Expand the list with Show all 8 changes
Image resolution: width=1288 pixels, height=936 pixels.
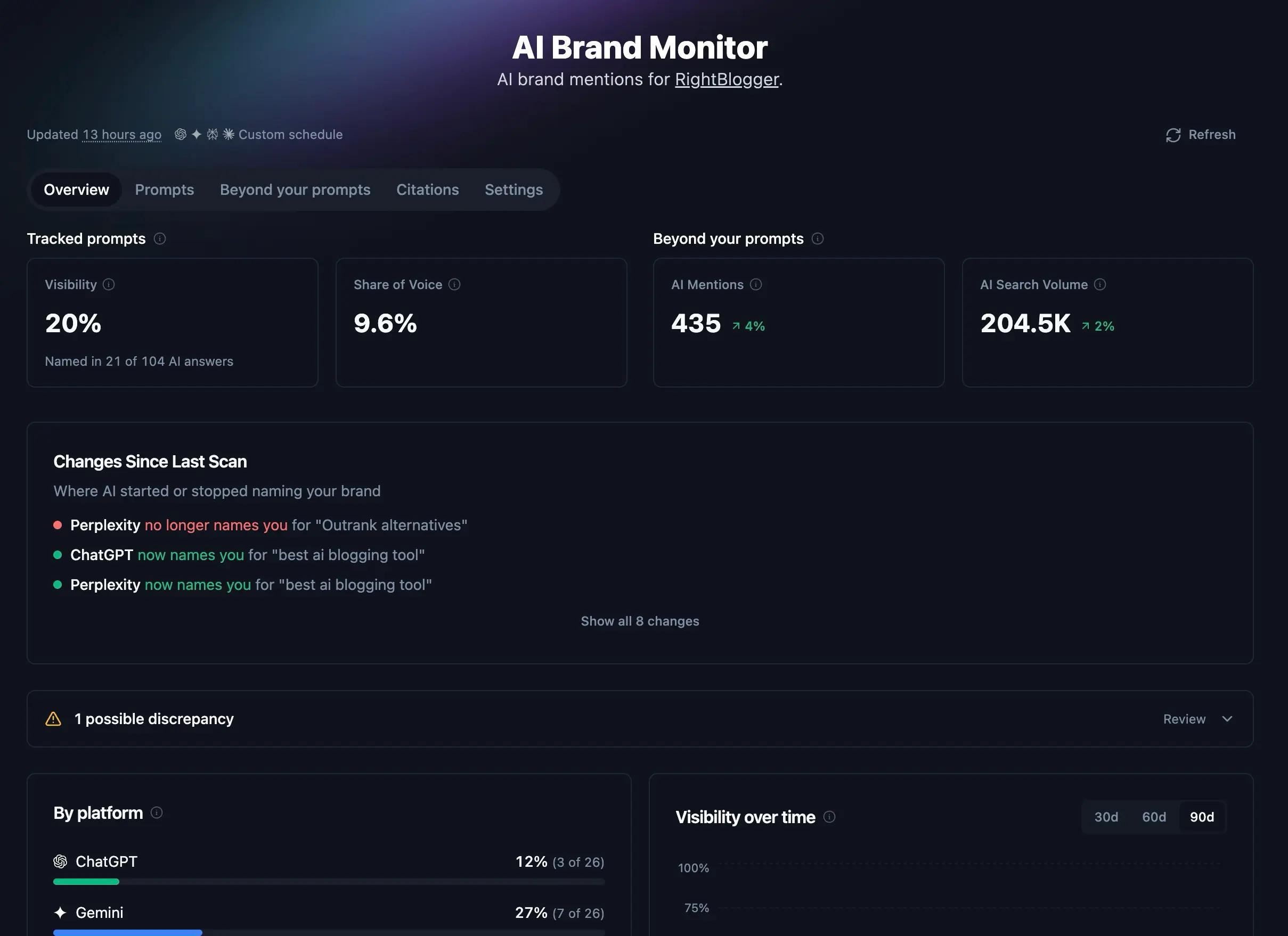[x=640, y=621]
